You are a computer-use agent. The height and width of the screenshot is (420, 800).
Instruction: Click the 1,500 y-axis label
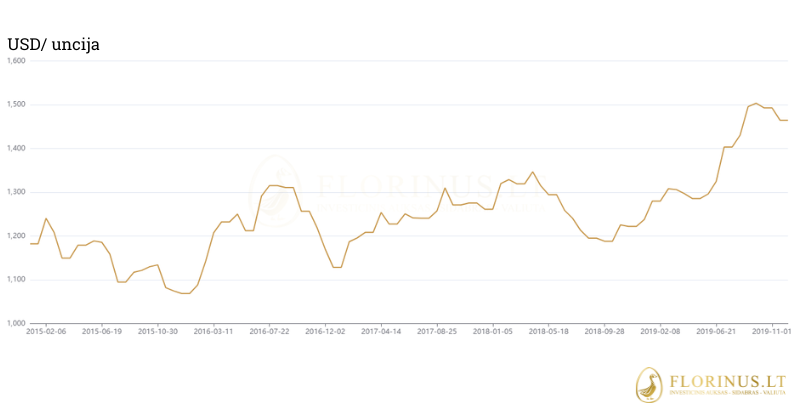tap(15, 105)
